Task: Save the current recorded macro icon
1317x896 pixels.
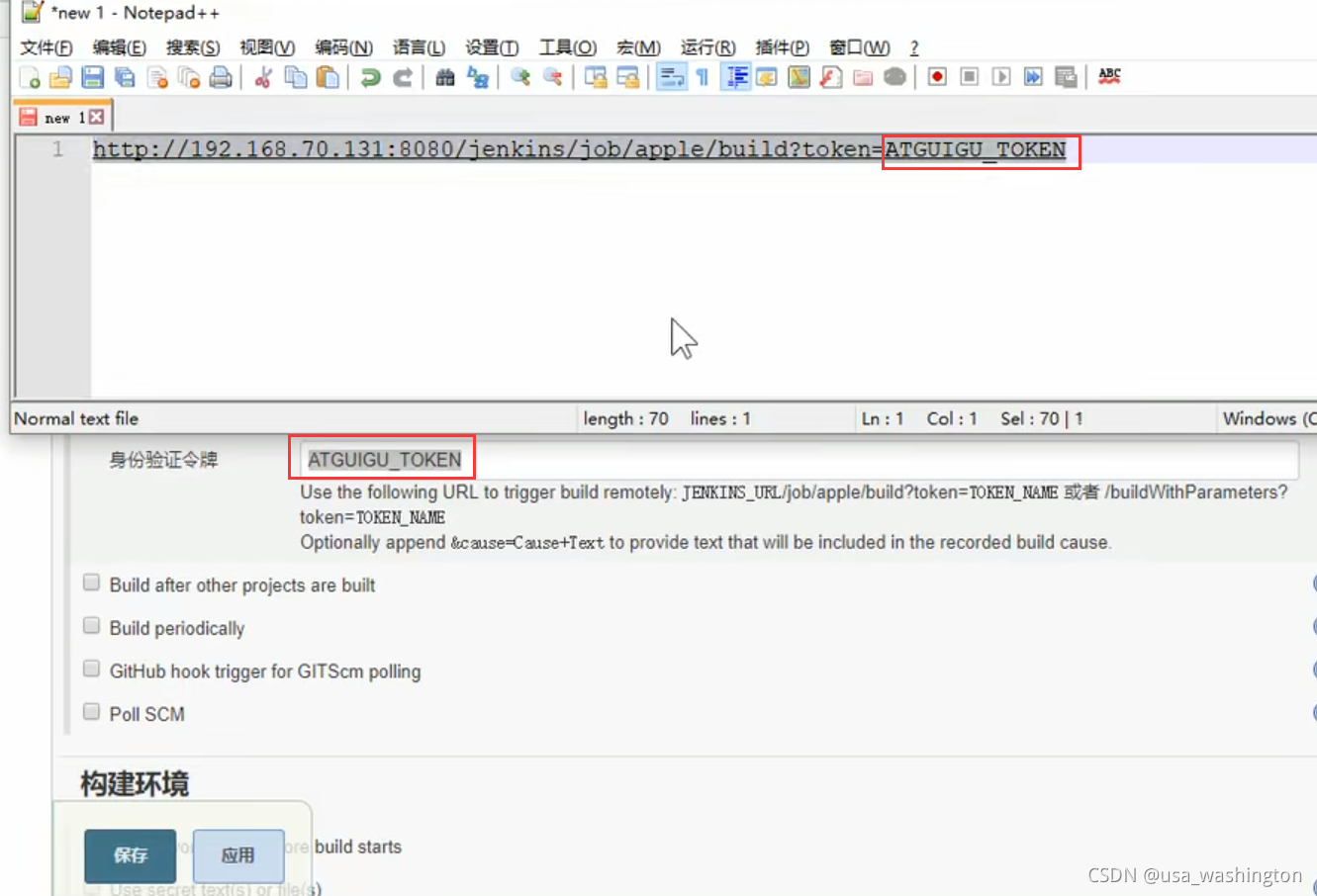Action: (x=1066, y=77)
